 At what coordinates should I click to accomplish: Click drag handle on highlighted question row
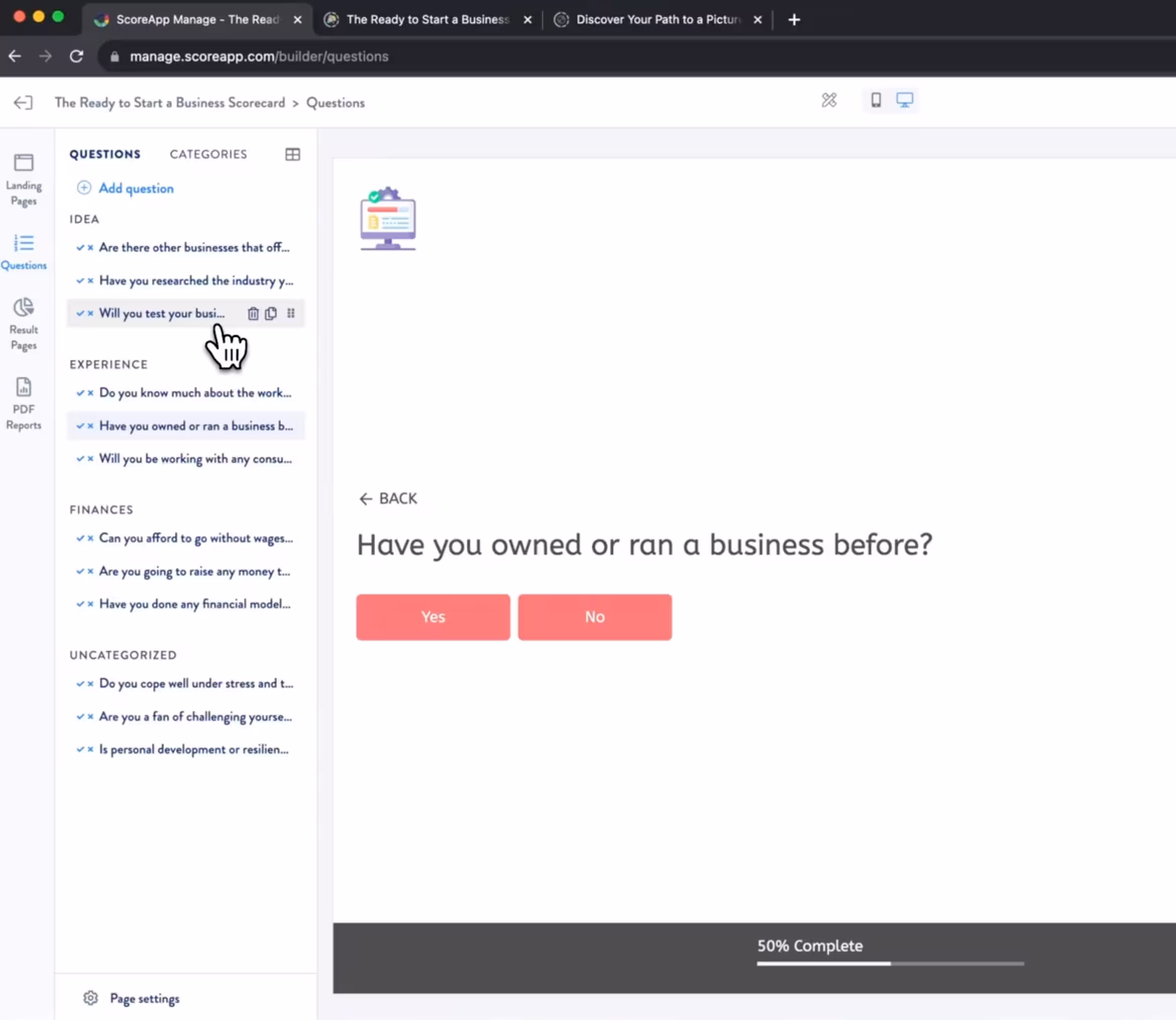tap(291, 314)
